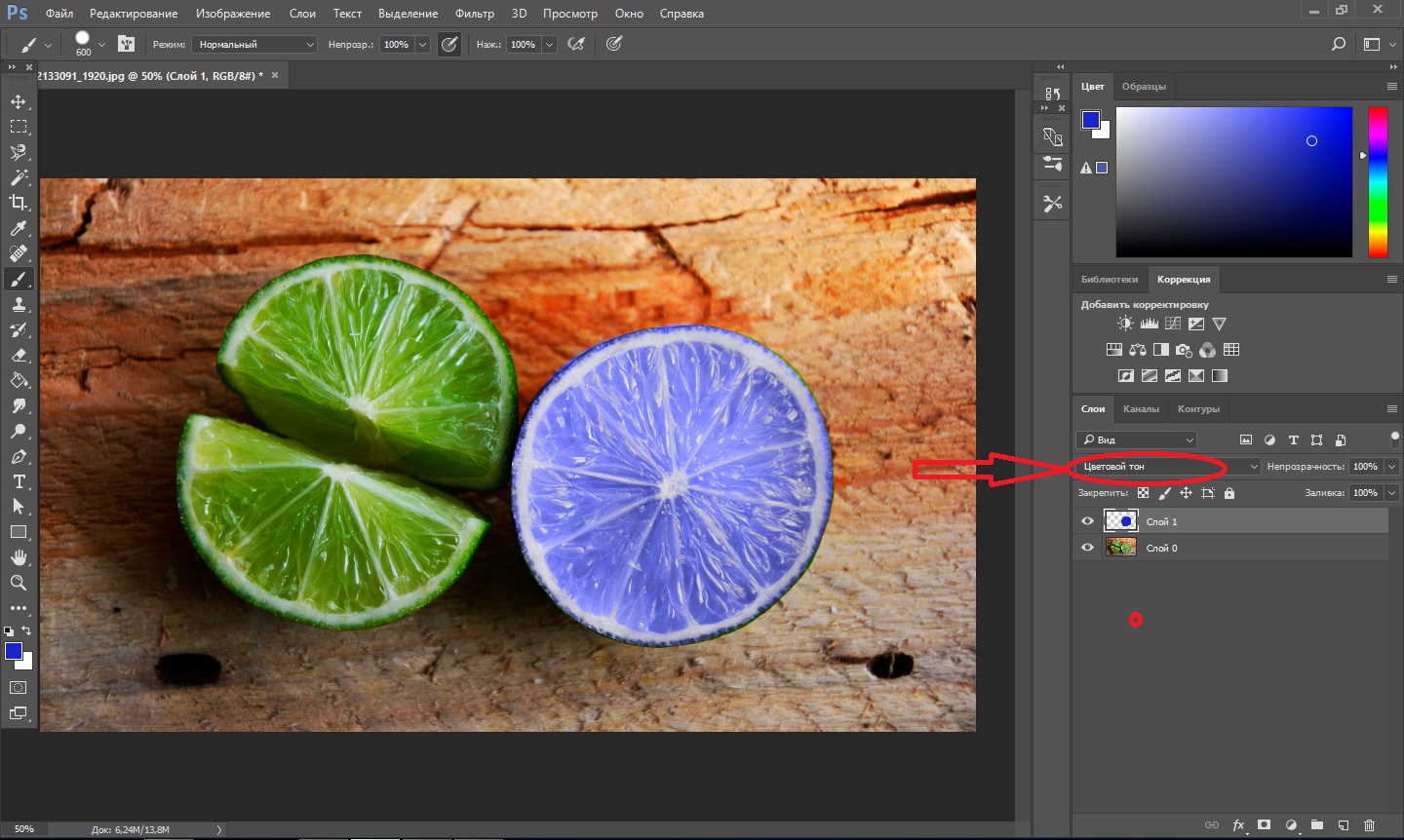1404x840 pixels.
Task: Select the Paint Bucket tool
Action: (19, 380)
